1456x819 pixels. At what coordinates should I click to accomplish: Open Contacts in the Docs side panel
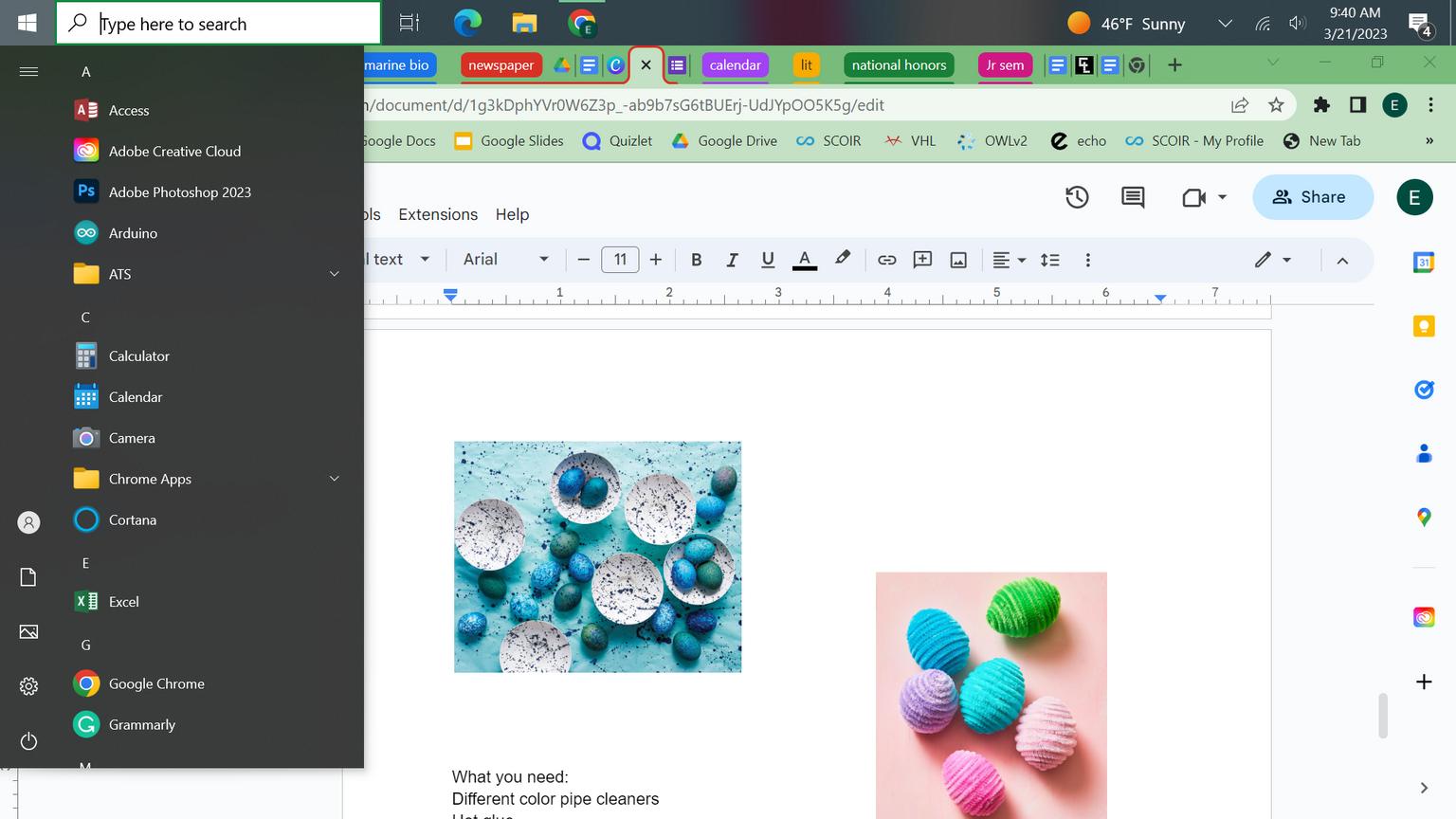pos(1424,454)
